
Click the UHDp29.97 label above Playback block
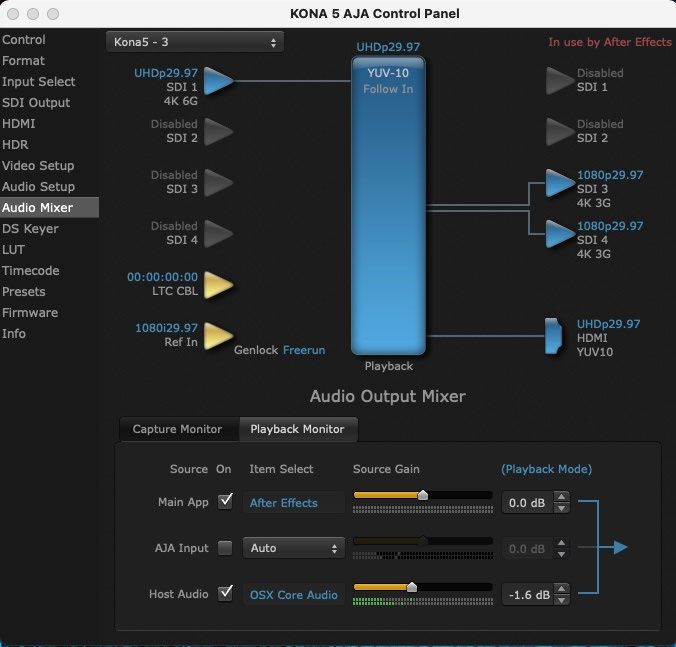coord(388,47)
